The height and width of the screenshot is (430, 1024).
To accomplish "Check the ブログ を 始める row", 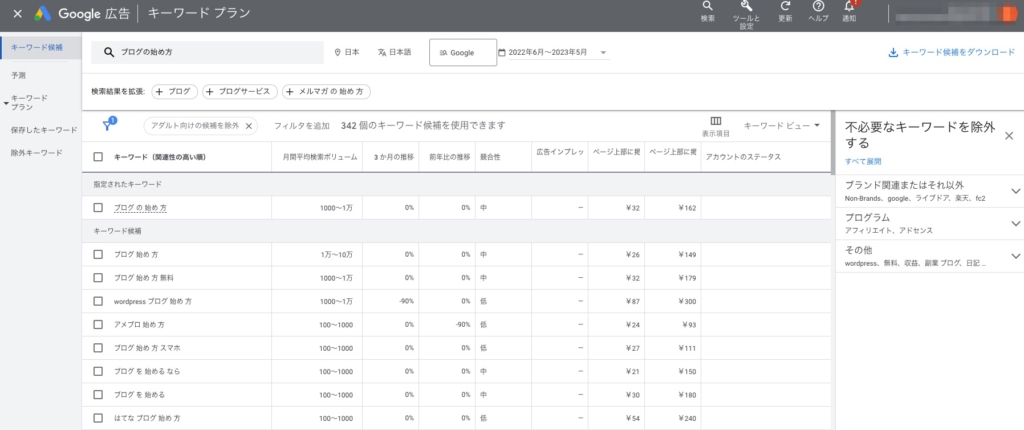I will pos(98,395).
